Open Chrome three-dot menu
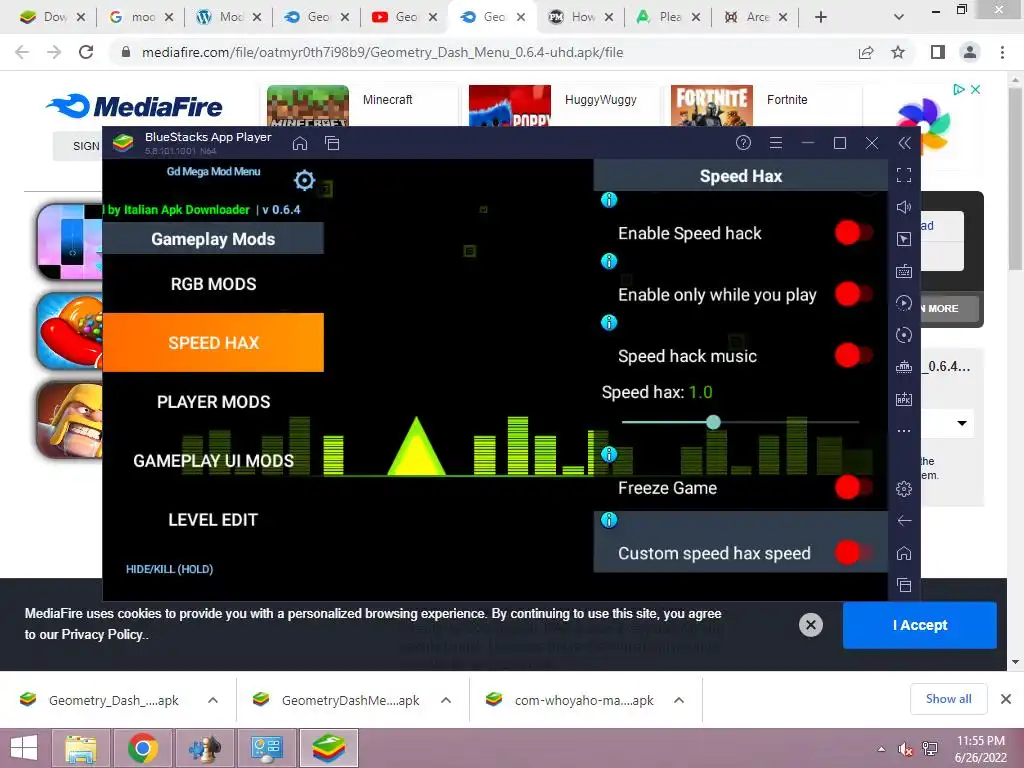 1002,52
